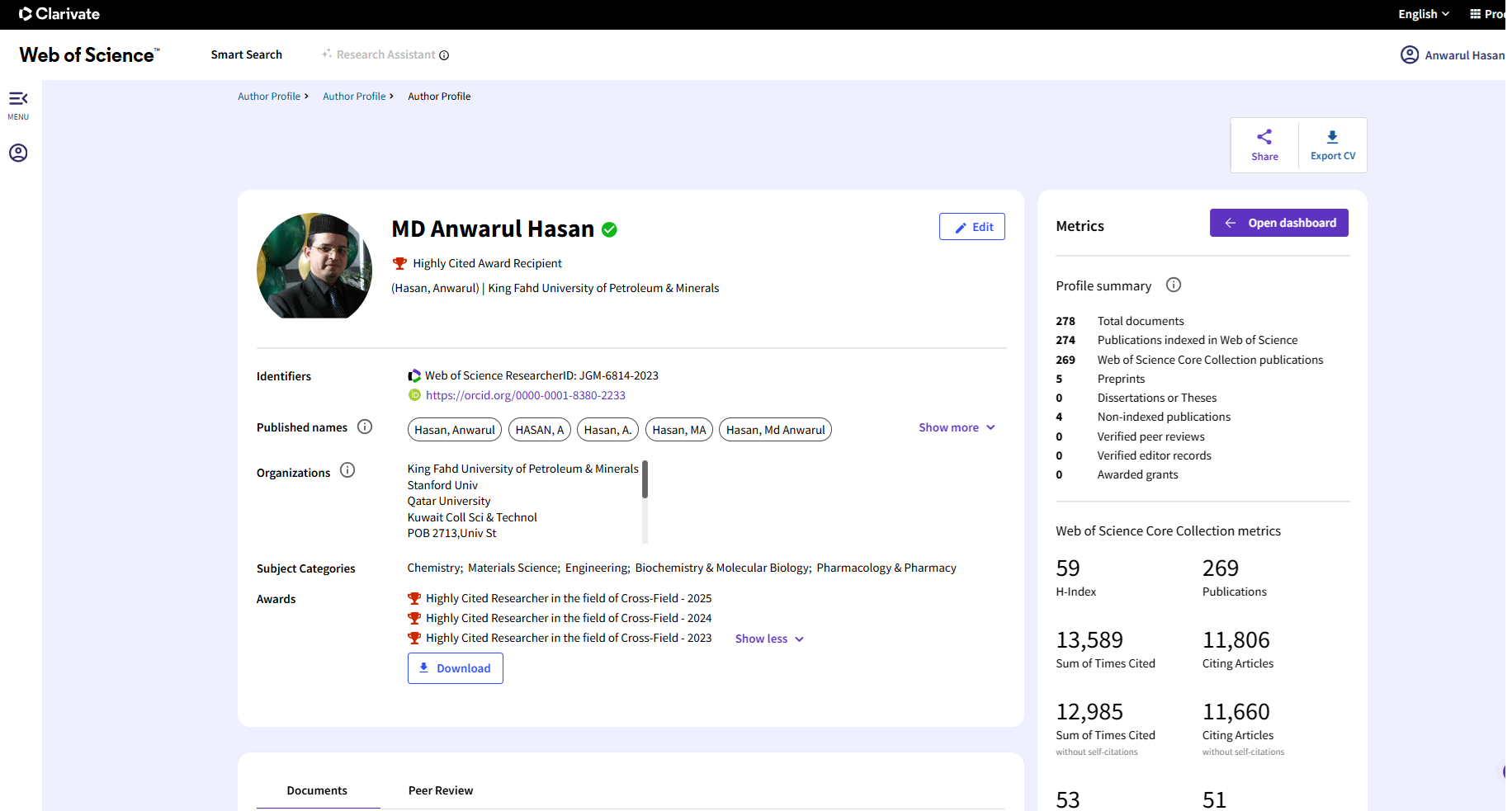The image size is (1512, 811).
Task: Click the author profile photo
Action: [314, 266]
